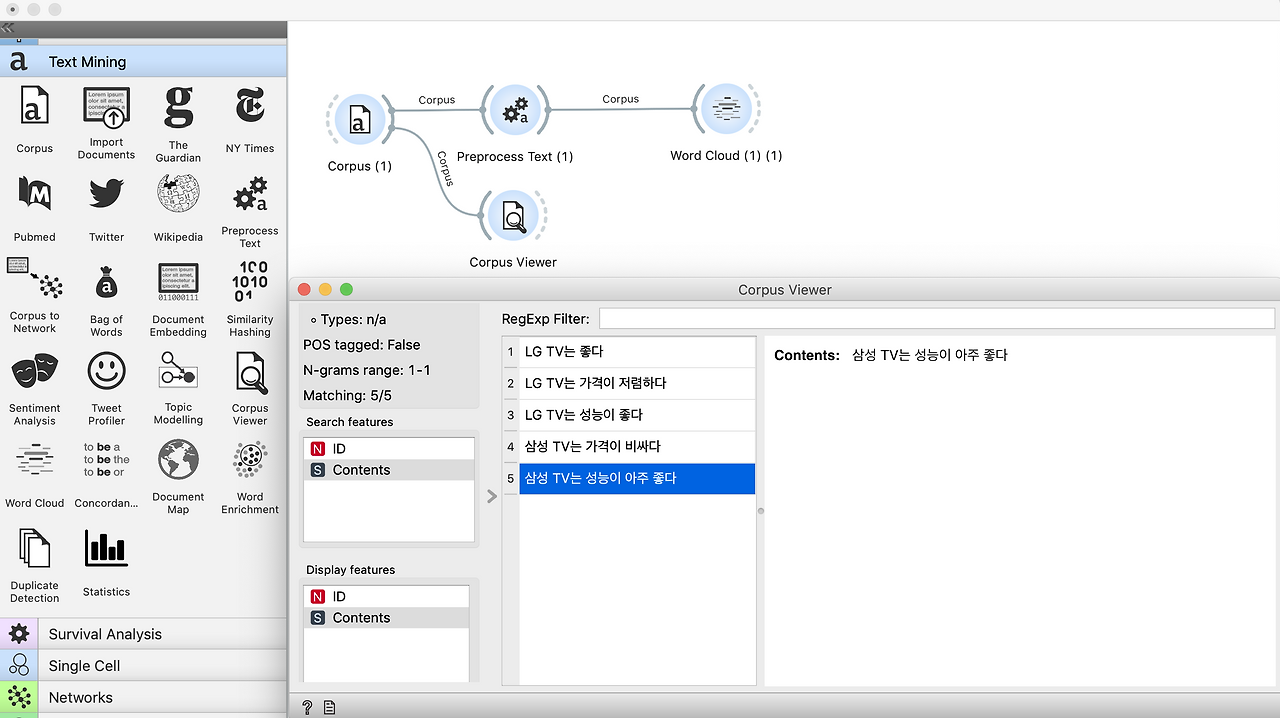Viewport: 1280px width, 718px height.
Task: Pick the Twitter widget
Action: coord(106,208)
